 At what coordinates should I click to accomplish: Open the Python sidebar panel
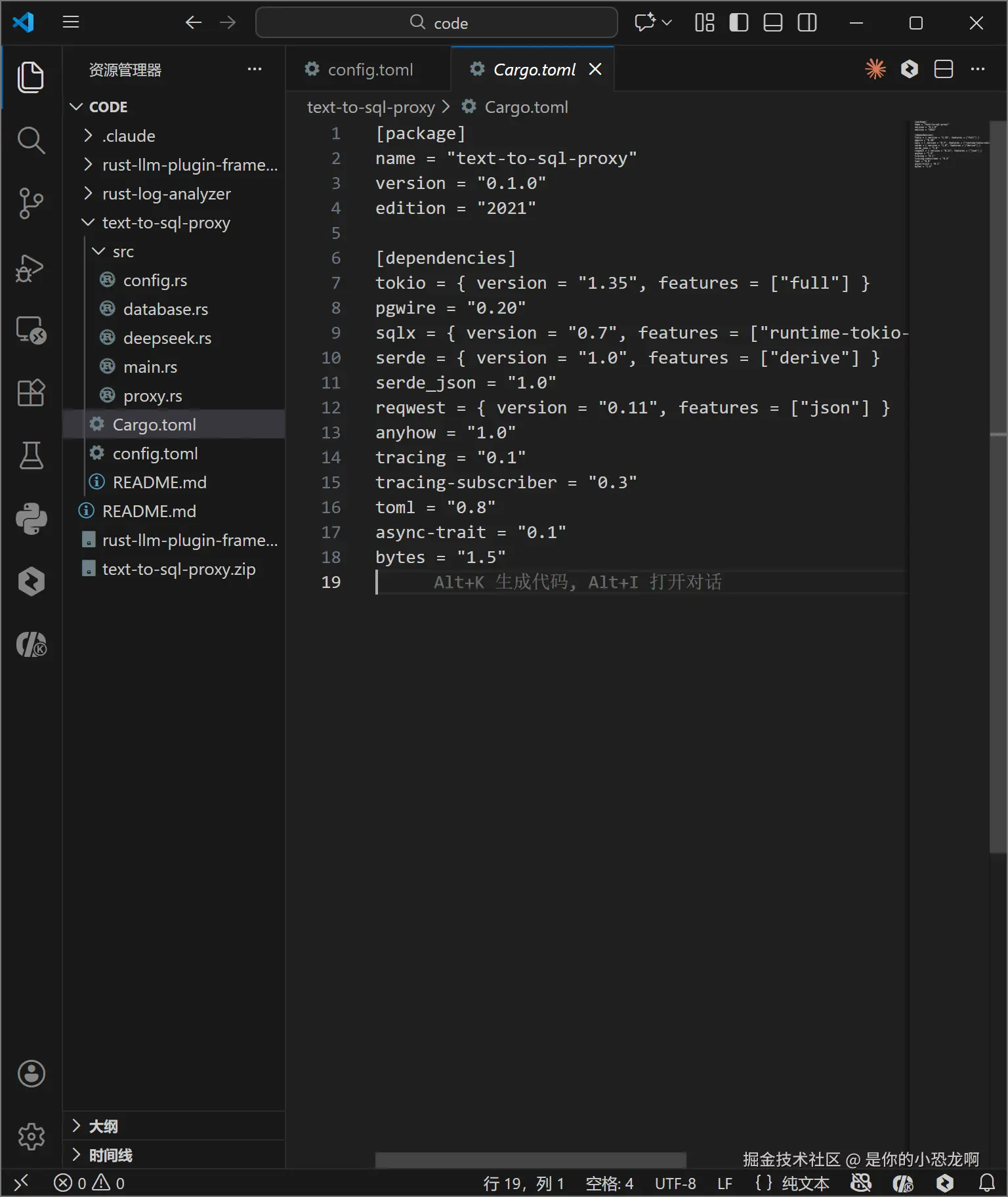31,518
